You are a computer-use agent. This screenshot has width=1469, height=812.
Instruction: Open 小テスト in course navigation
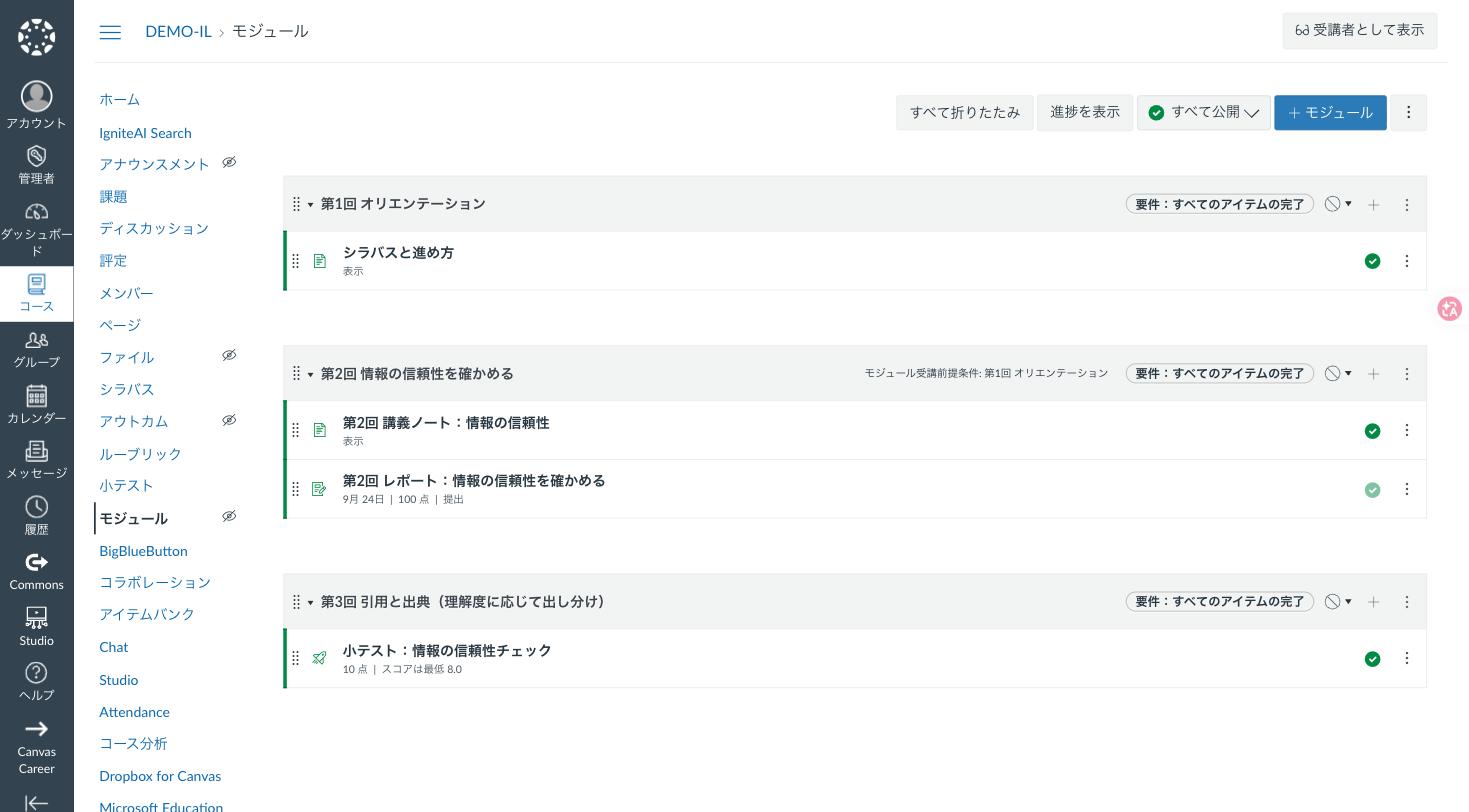pyautogui.click(x=126, y=486)
